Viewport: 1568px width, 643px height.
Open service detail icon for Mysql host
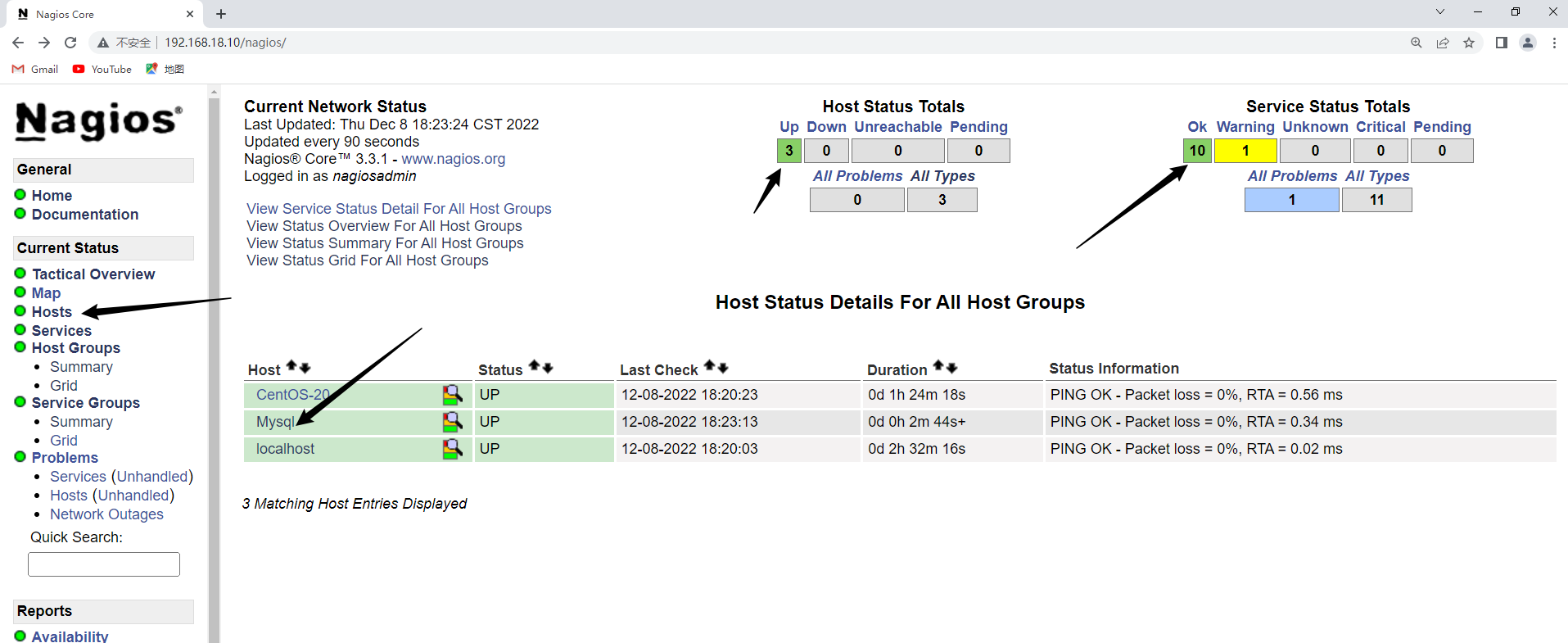452,422
